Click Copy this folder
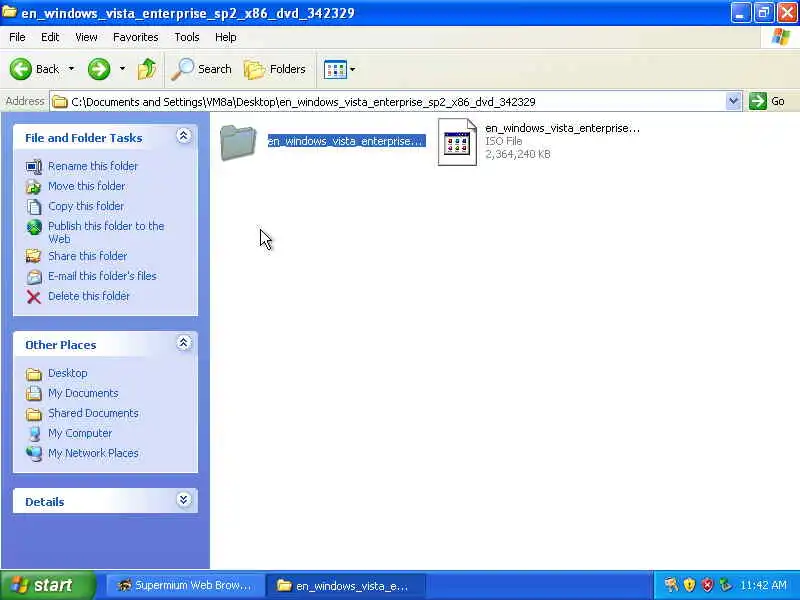This screenshot has width=800, height=600. click(x=86, y=206)
